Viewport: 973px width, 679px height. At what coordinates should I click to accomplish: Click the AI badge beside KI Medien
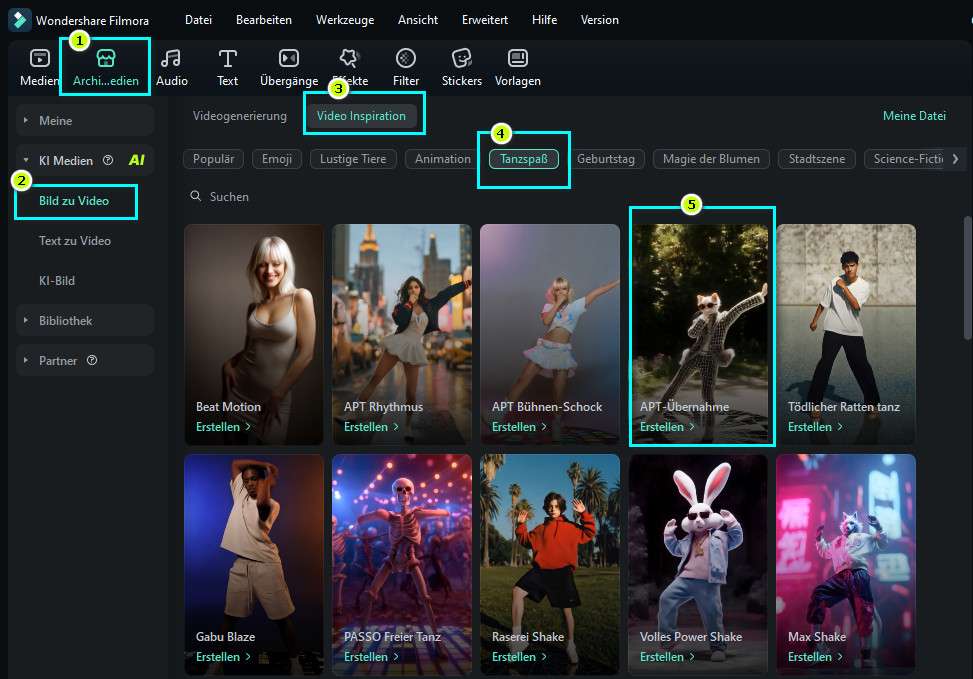coord(137,160)
